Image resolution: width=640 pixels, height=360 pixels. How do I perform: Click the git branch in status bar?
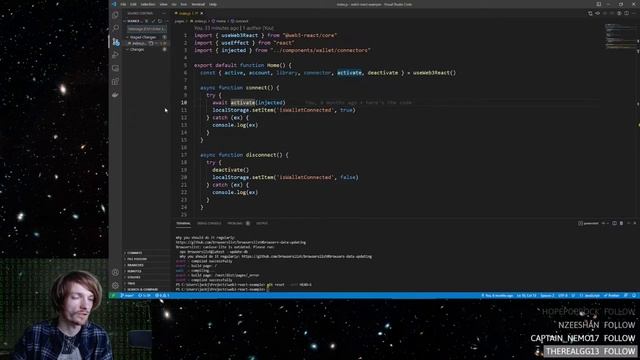tap(127, 296)
